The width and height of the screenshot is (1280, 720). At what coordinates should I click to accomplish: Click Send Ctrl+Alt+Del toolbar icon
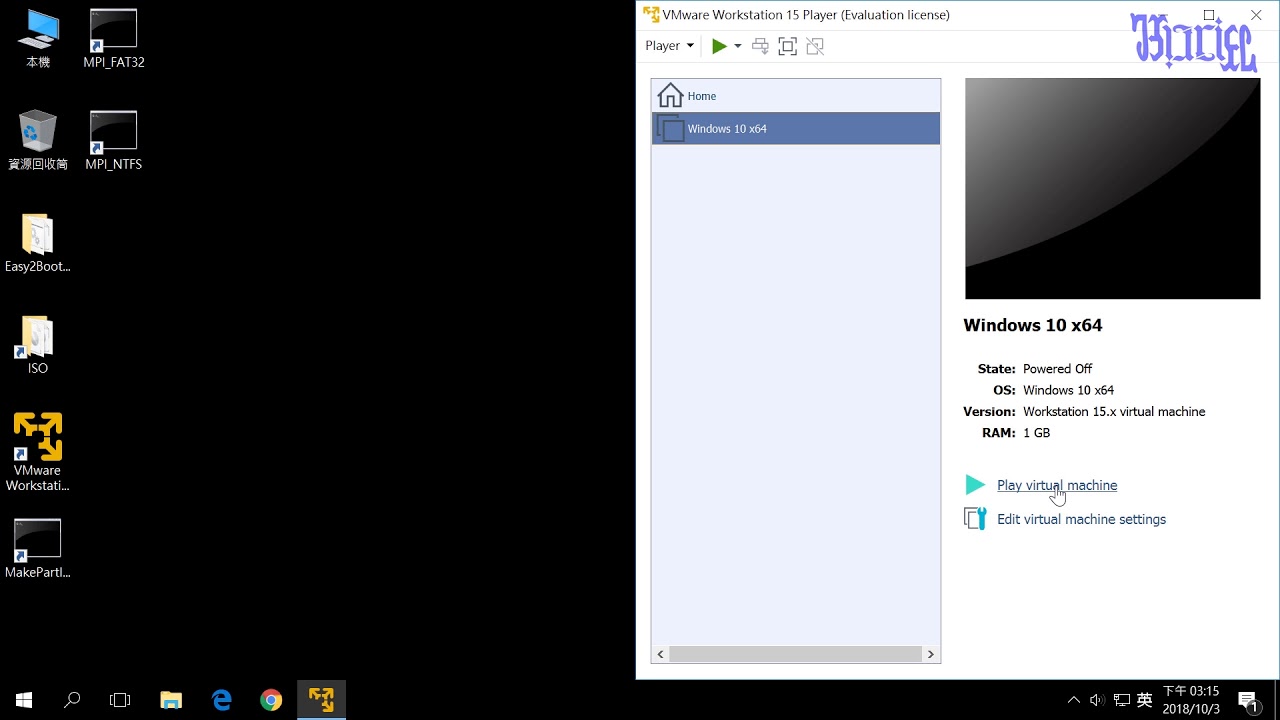[x=760, y=46]
